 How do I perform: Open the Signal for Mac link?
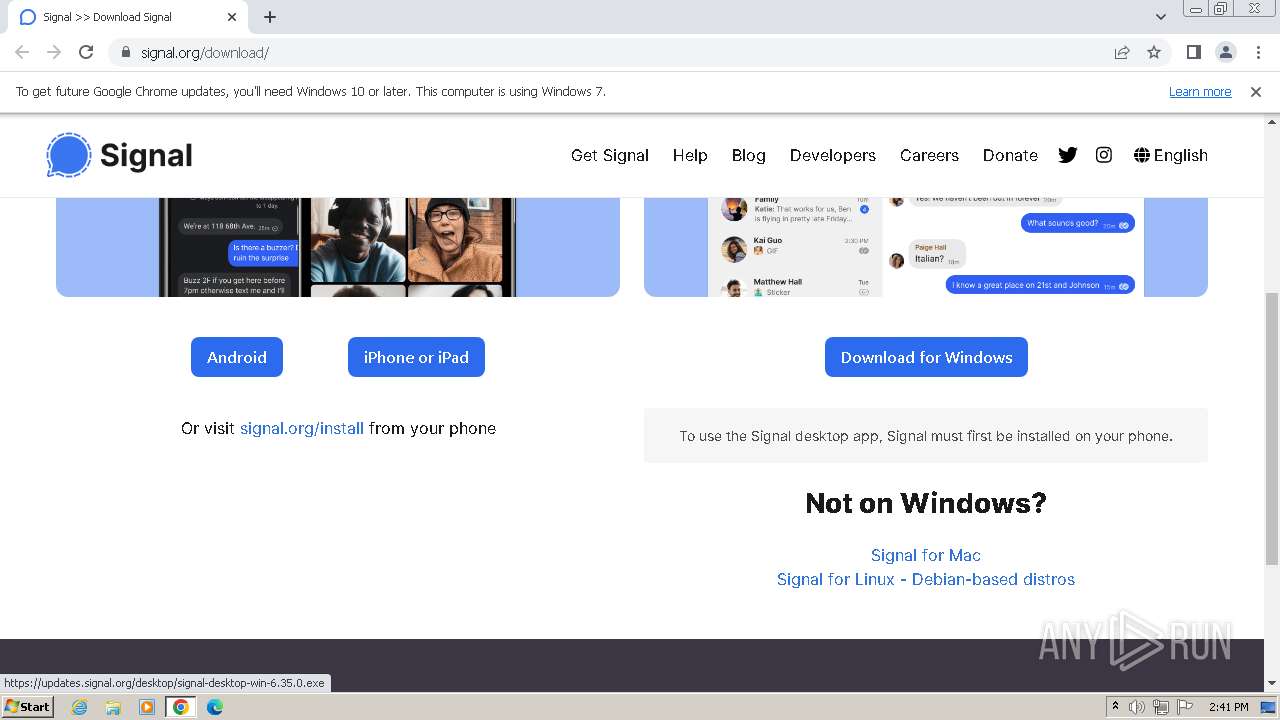(926, 555)
